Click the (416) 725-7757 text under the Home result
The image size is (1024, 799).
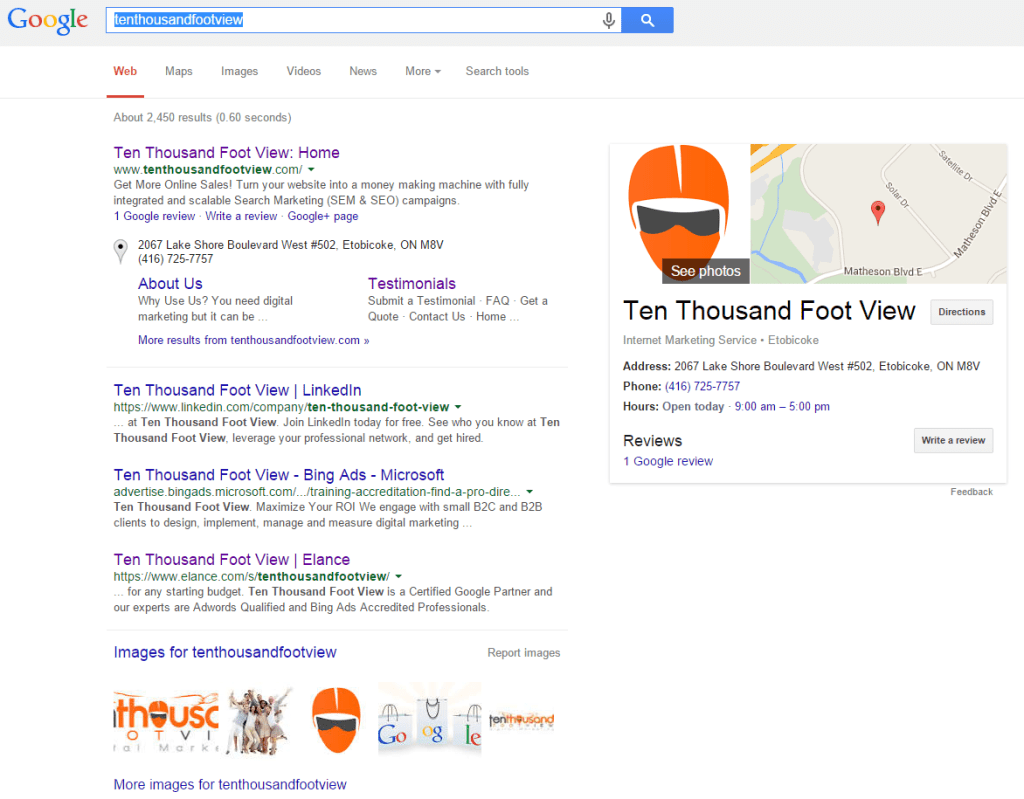[x=176, y=259]
